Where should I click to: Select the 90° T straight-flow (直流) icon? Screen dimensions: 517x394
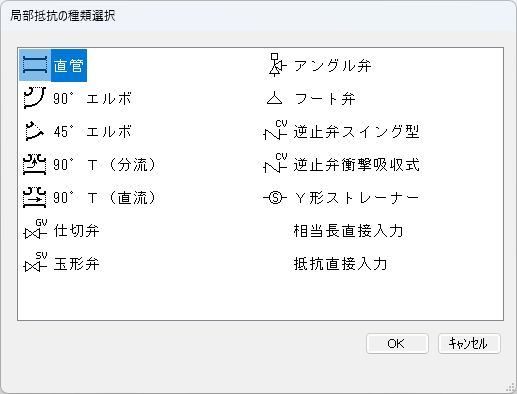35,197
